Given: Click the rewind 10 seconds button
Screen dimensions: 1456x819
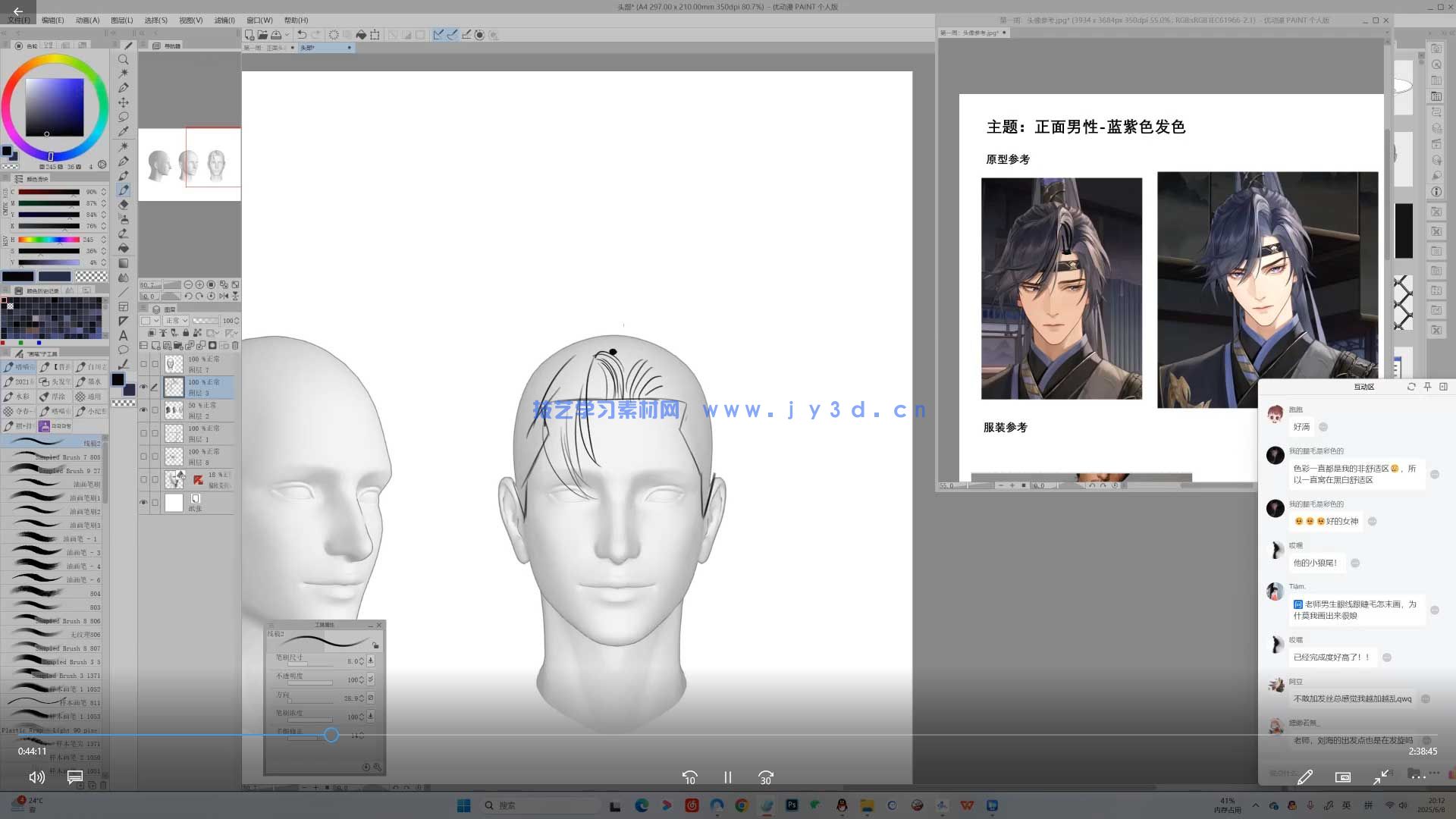Looking at the screenshot, I should (689, 777).
